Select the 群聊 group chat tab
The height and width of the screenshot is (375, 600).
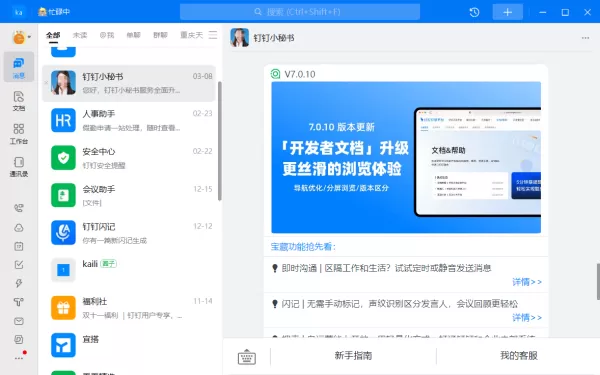pyautogui.click(x=160, y=35)
